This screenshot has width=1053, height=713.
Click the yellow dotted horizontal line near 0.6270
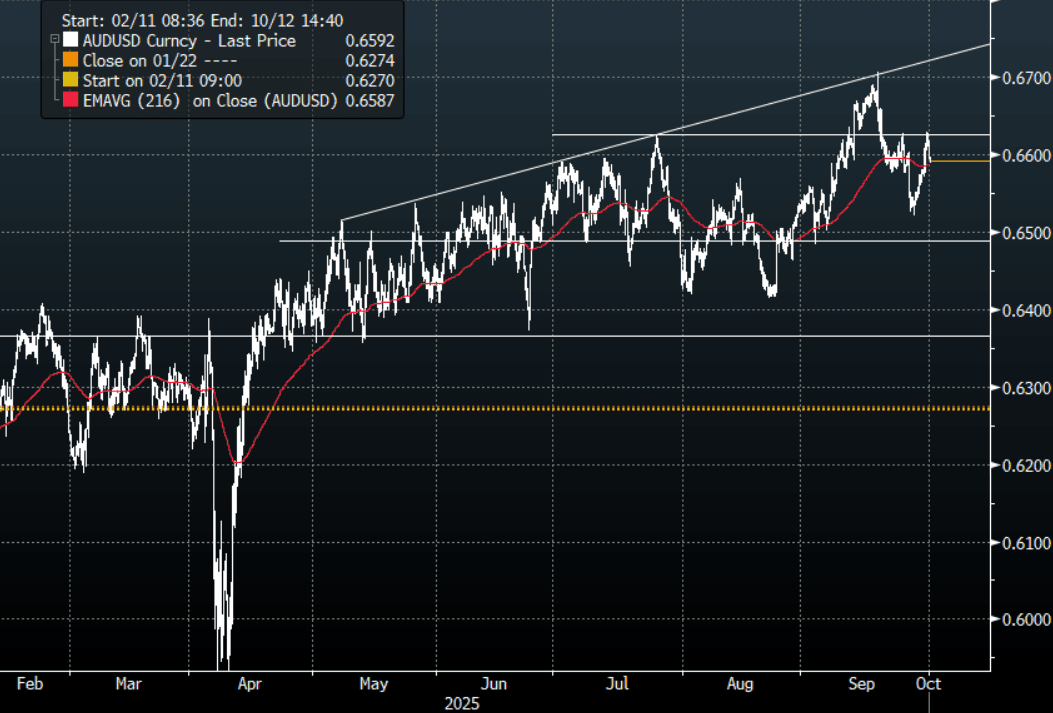click(x=495, y=408)
